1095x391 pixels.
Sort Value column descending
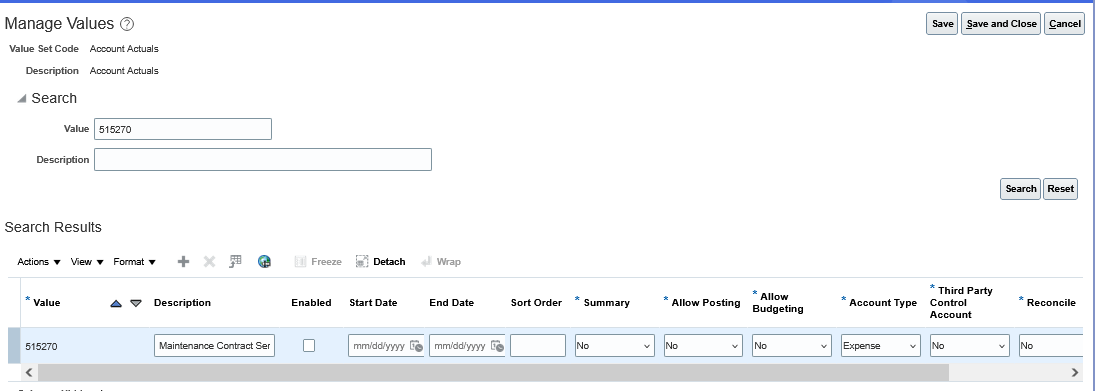[136, 303]
